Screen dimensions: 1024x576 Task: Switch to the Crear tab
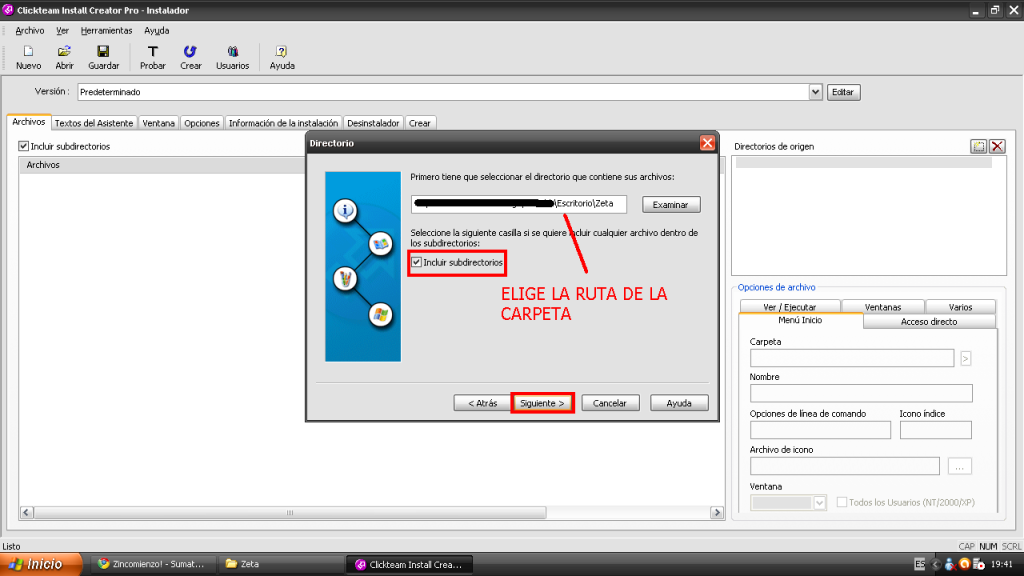pyautogui.click(x=419, y=123)
